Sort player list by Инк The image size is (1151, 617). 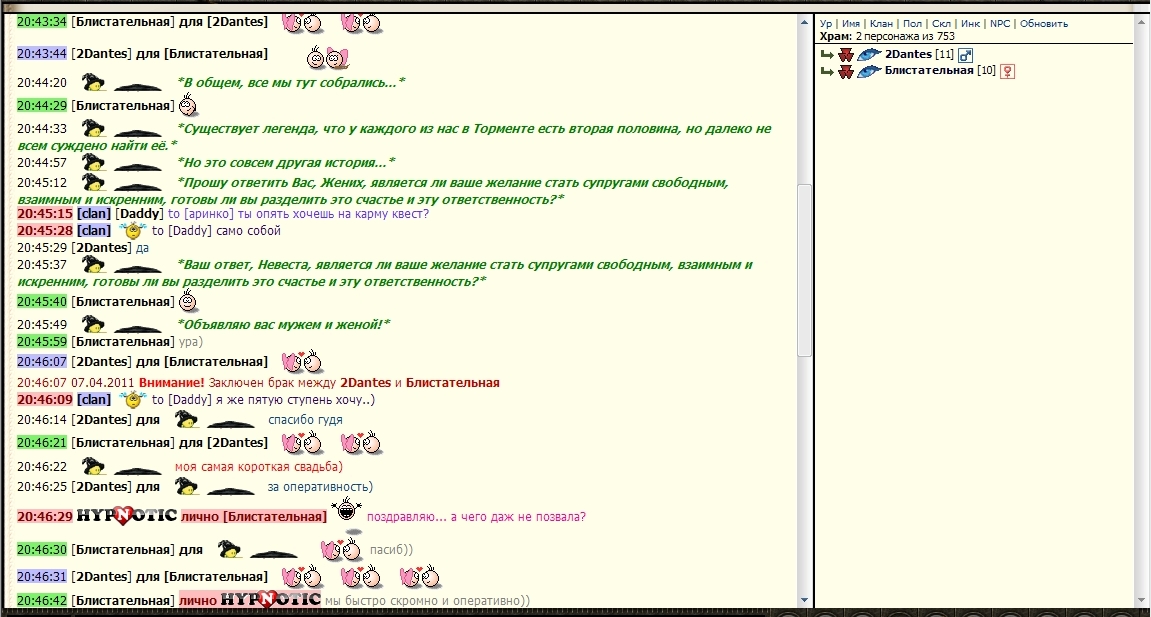click(970, 23)
